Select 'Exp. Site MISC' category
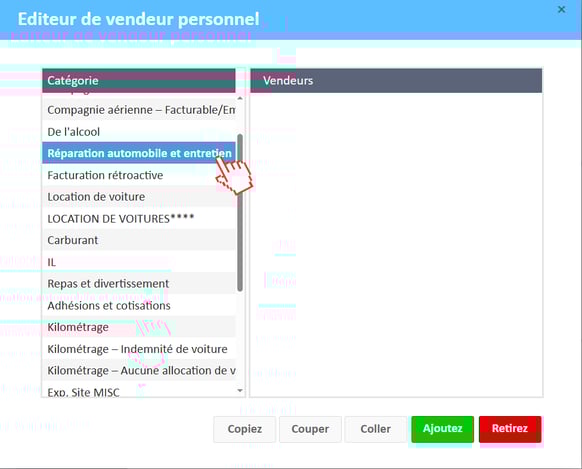Viewport: 582px width, 469px height. (x=139, y=390)
